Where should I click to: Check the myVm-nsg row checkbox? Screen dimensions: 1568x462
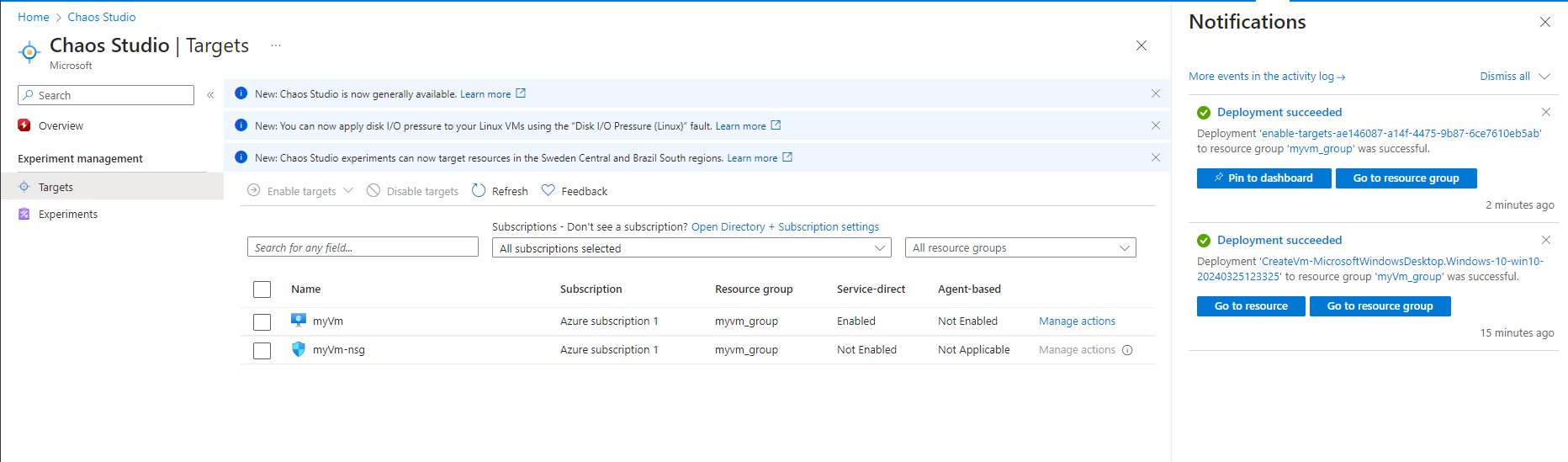point(262,350)
